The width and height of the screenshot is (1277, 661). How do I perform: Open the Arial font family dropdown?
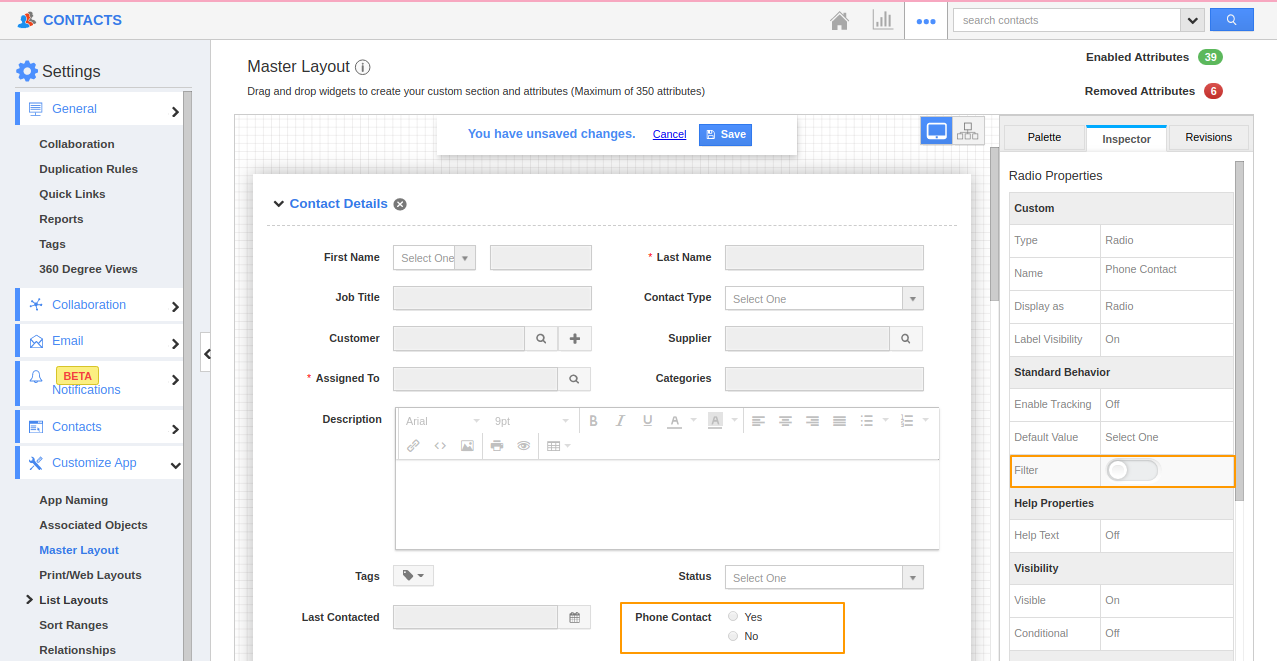pyautogui.click(x=443, y=421)
